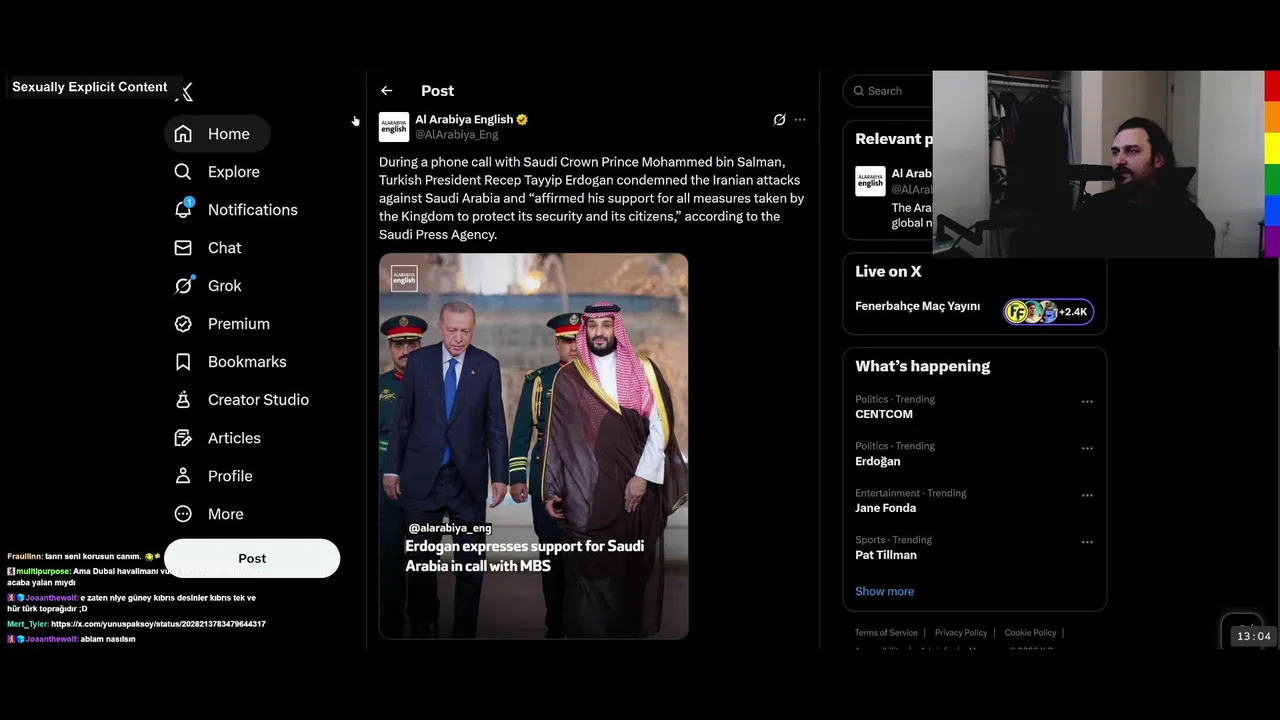
Task: Open the post's three-dot options menu
Action: click(800, 119)
